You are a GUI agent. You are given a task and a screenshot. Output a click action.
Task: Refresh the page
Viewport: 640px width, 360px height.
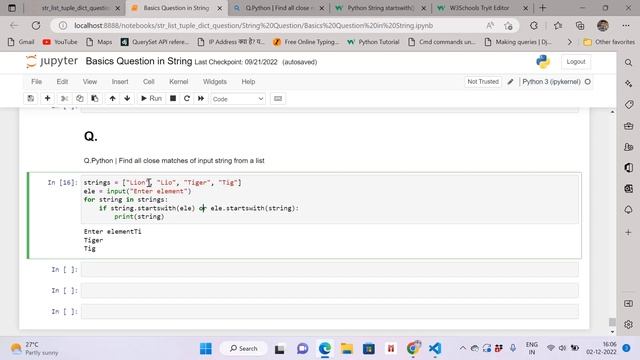tap(36, 25)
